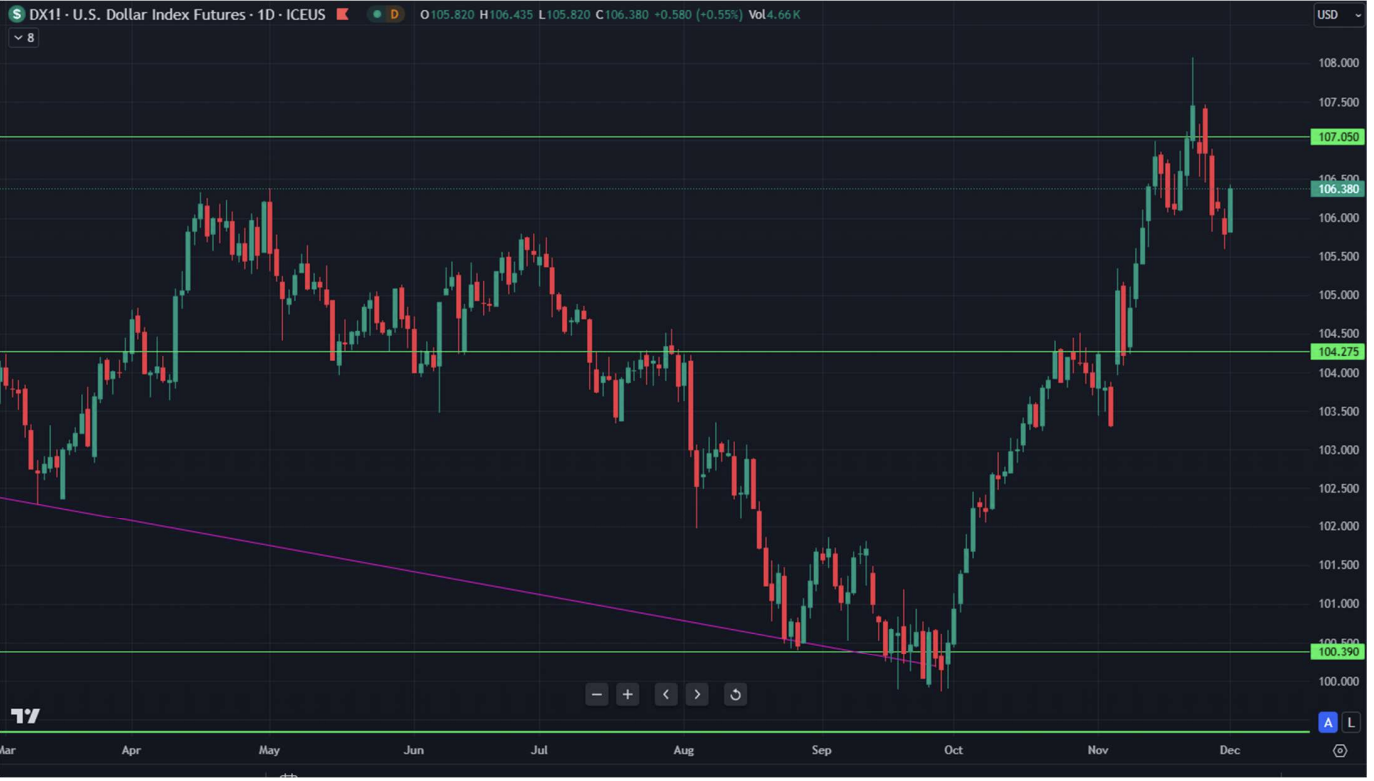The height and width of the screenshot is (781, 1374).
Task: Click the TradingView logo
Action: coord(26,716)
